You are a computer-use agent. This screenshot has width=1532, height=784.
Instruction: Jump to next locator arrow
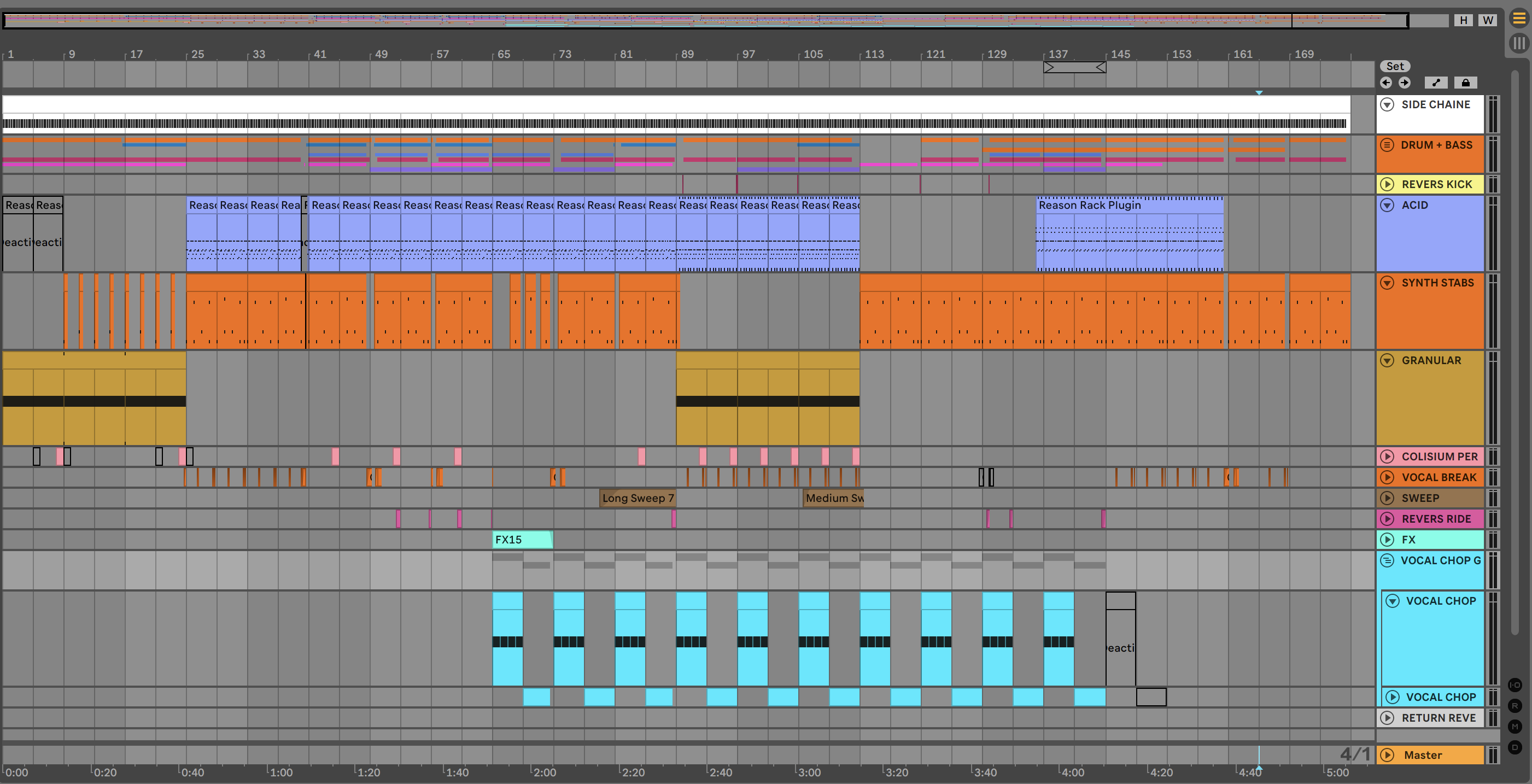point(1404,83)
